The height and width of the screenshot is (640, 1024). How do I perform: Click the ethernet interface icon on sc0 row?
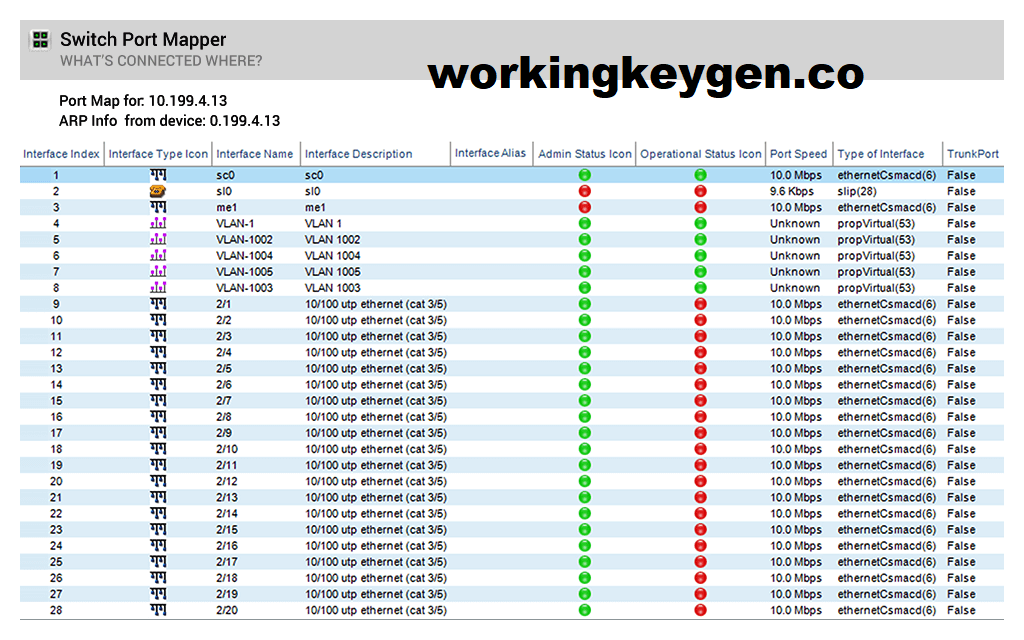[158, 175]
